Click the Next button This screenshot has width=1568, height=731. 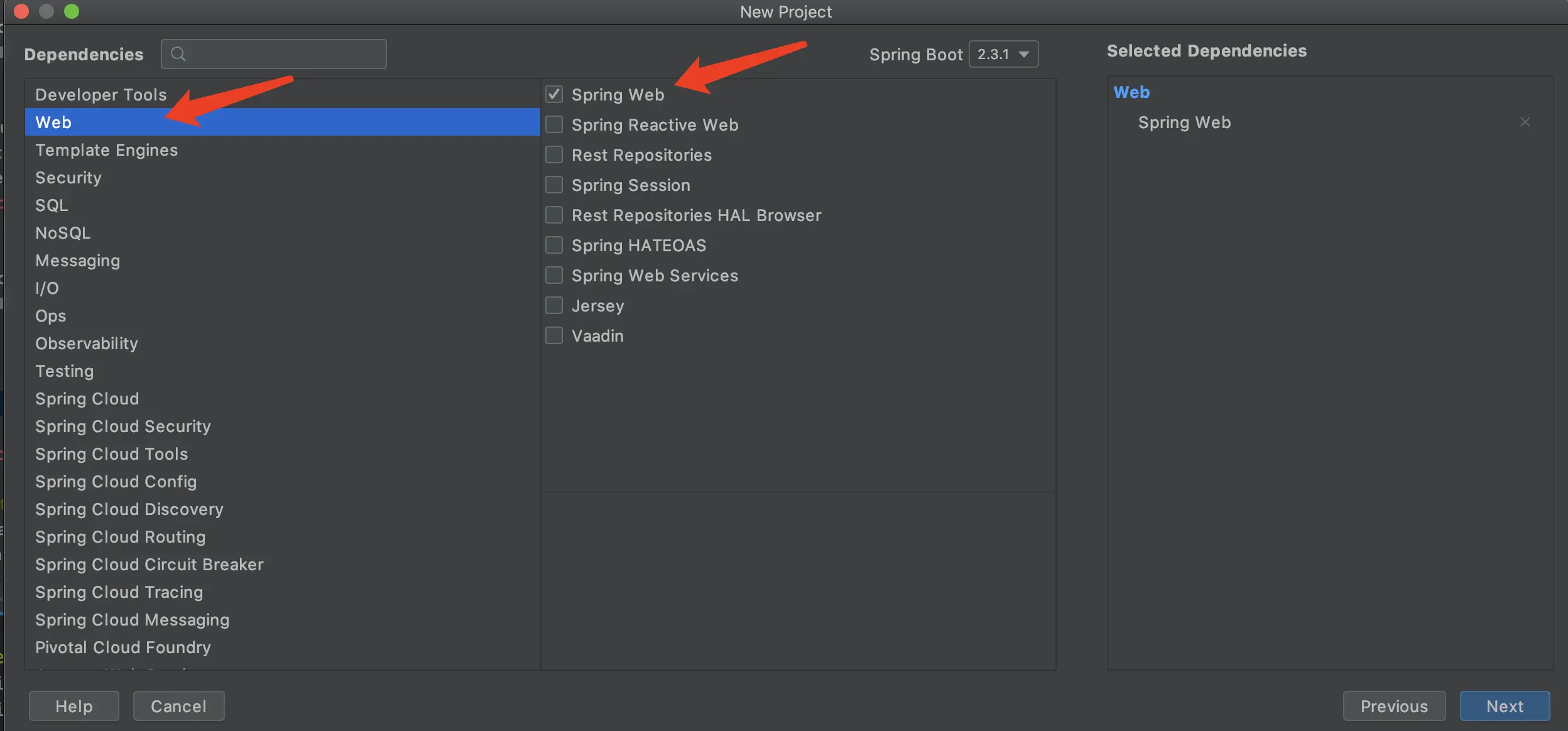(1505, 707)
